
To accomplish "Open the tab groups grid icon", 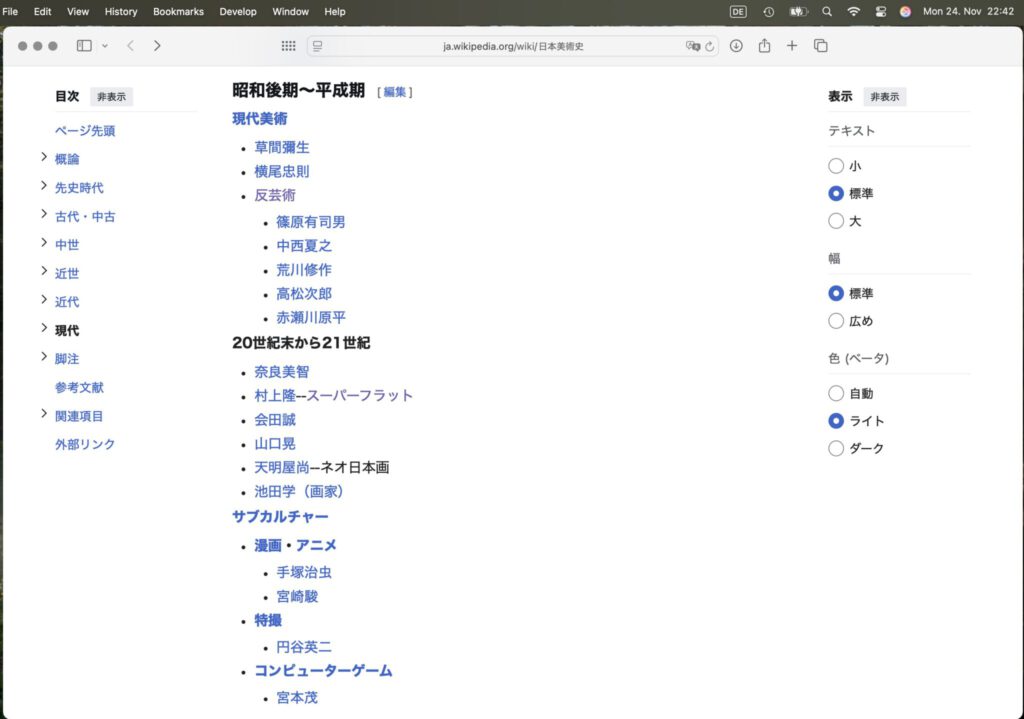I will click(288, 45).
